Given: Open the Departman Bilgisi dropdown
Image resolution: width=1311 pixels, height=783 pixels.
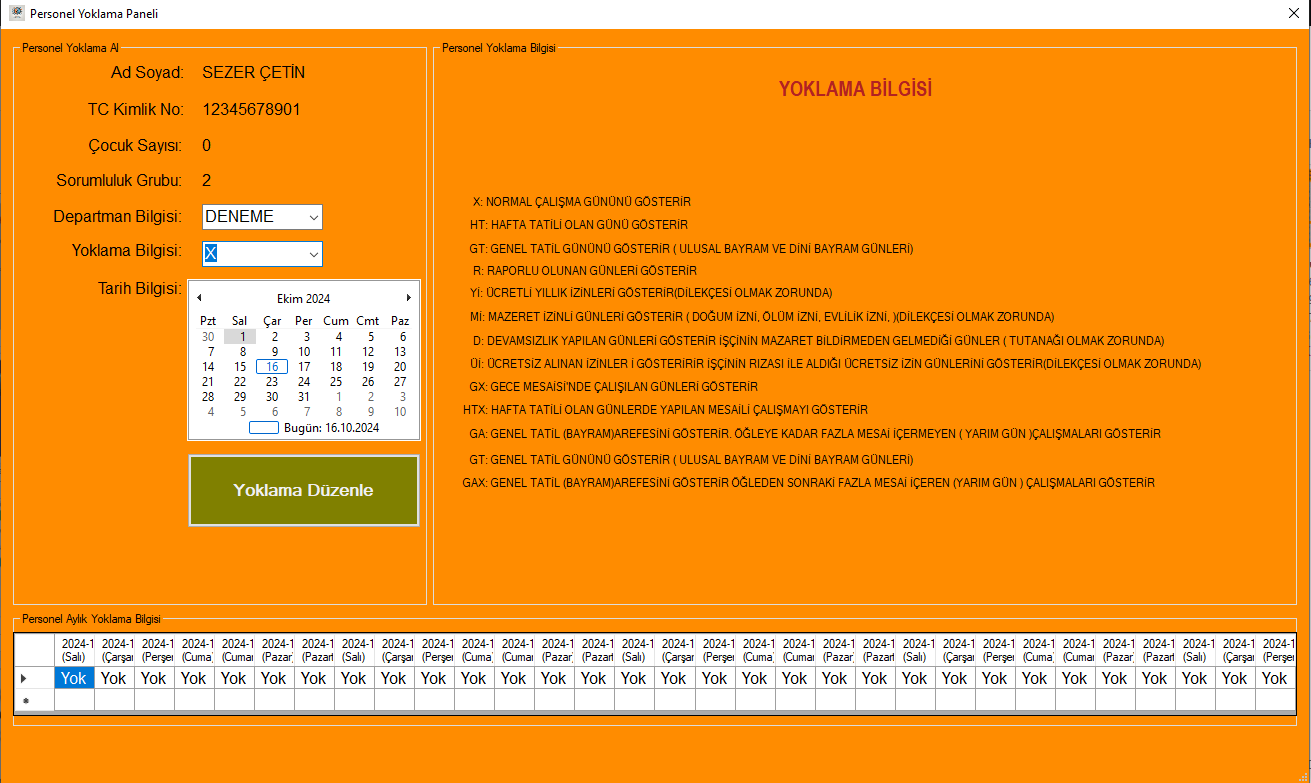Looking at the screenshot, I should [262, 217].
